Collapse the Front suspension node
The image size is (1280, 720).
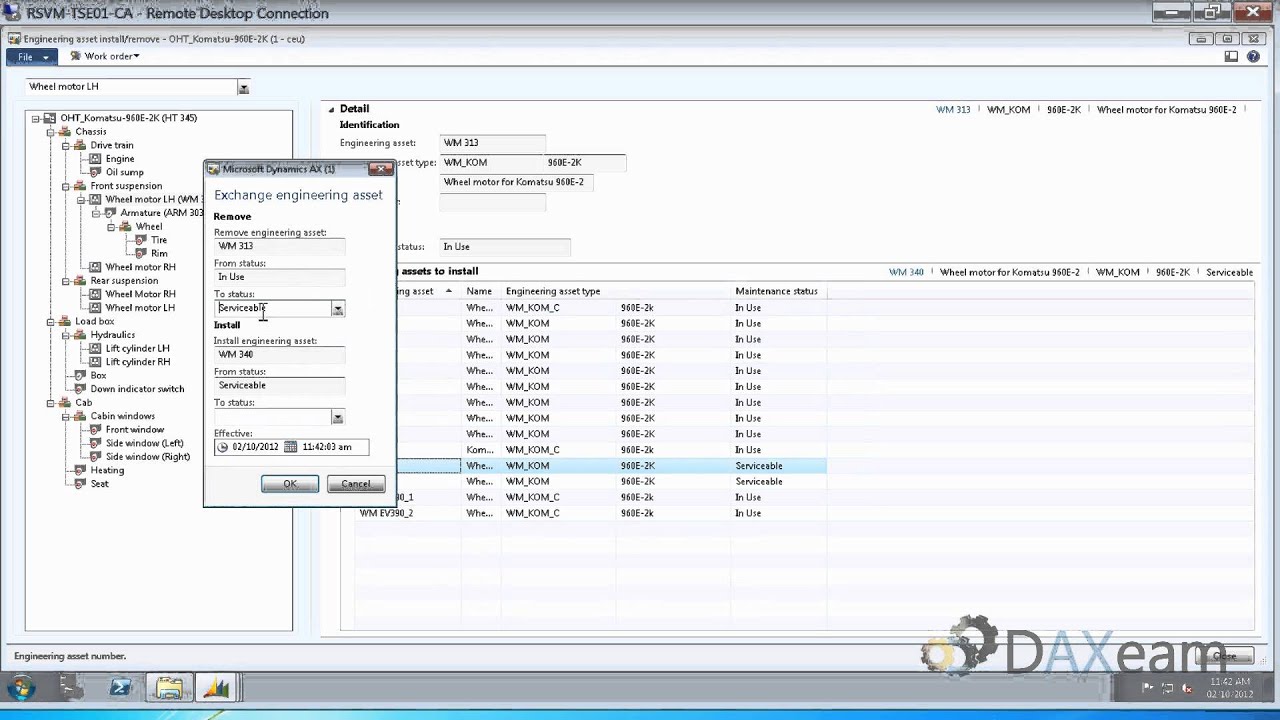point(65,186)
